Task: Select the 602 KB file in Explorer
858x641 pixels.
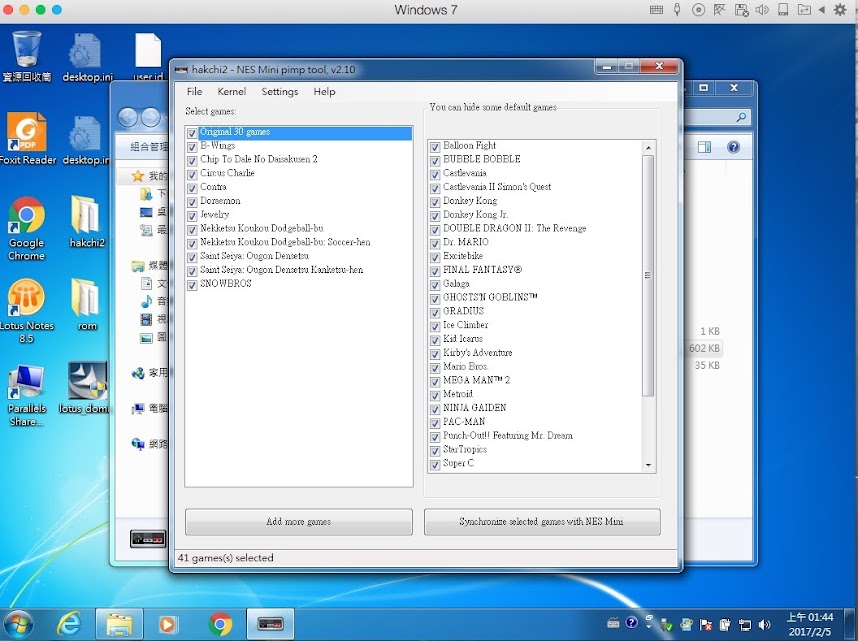Action: (x=704, y=348)
